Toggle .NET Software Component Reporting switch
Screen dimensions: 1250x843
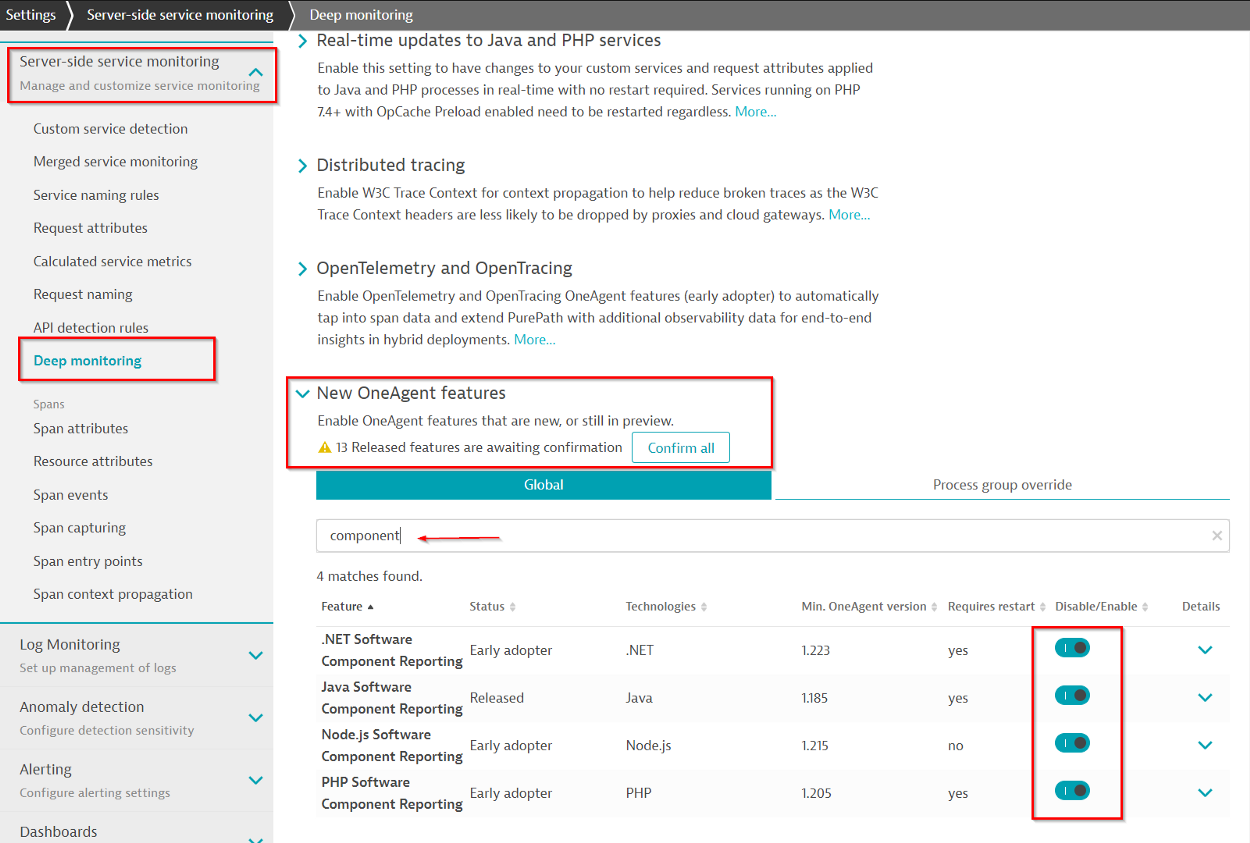click(x=1072, y=648)
